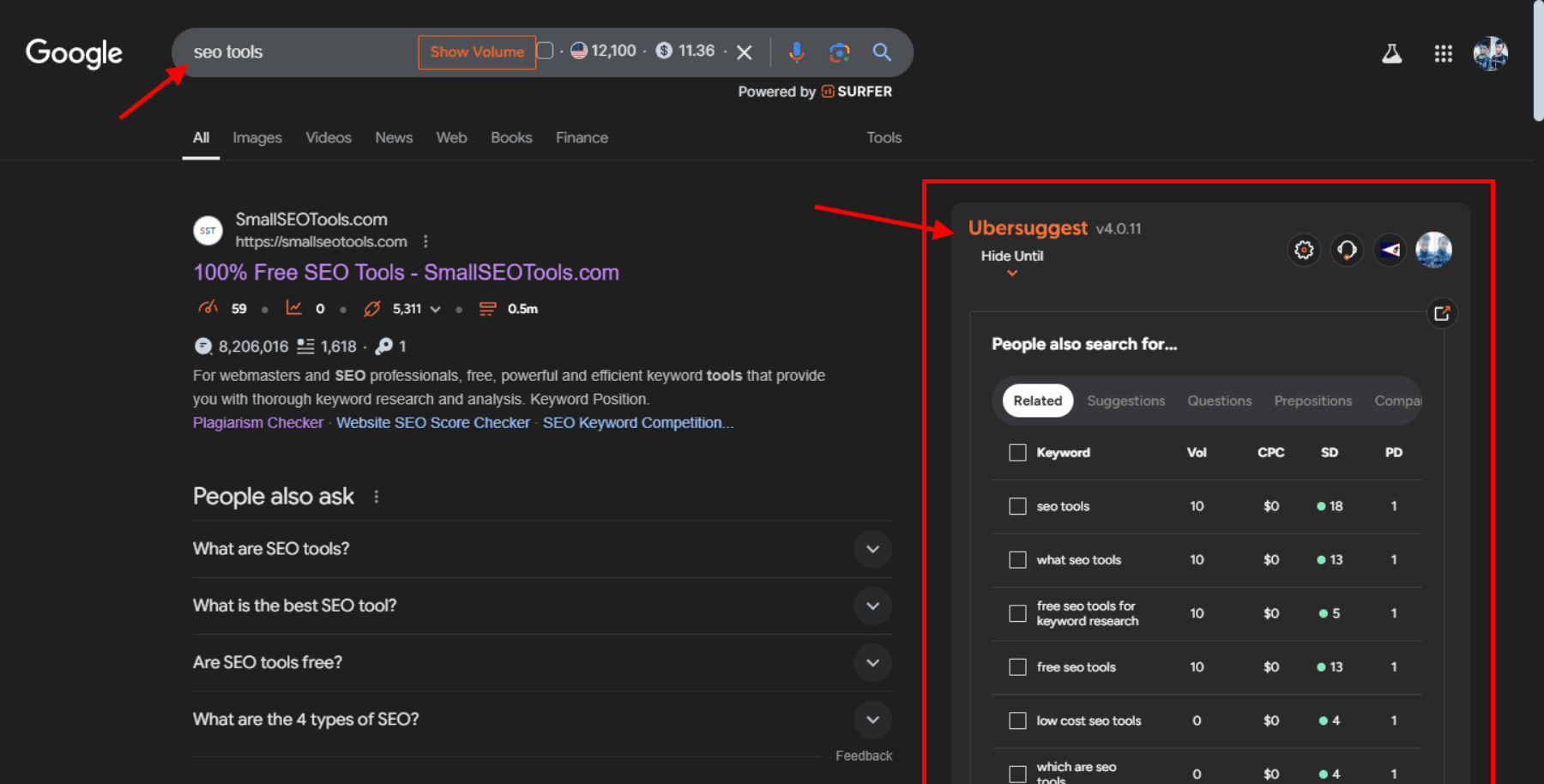Click the traffic chart icon
This screenshot has width=1544, height=784.
(293, 308)
